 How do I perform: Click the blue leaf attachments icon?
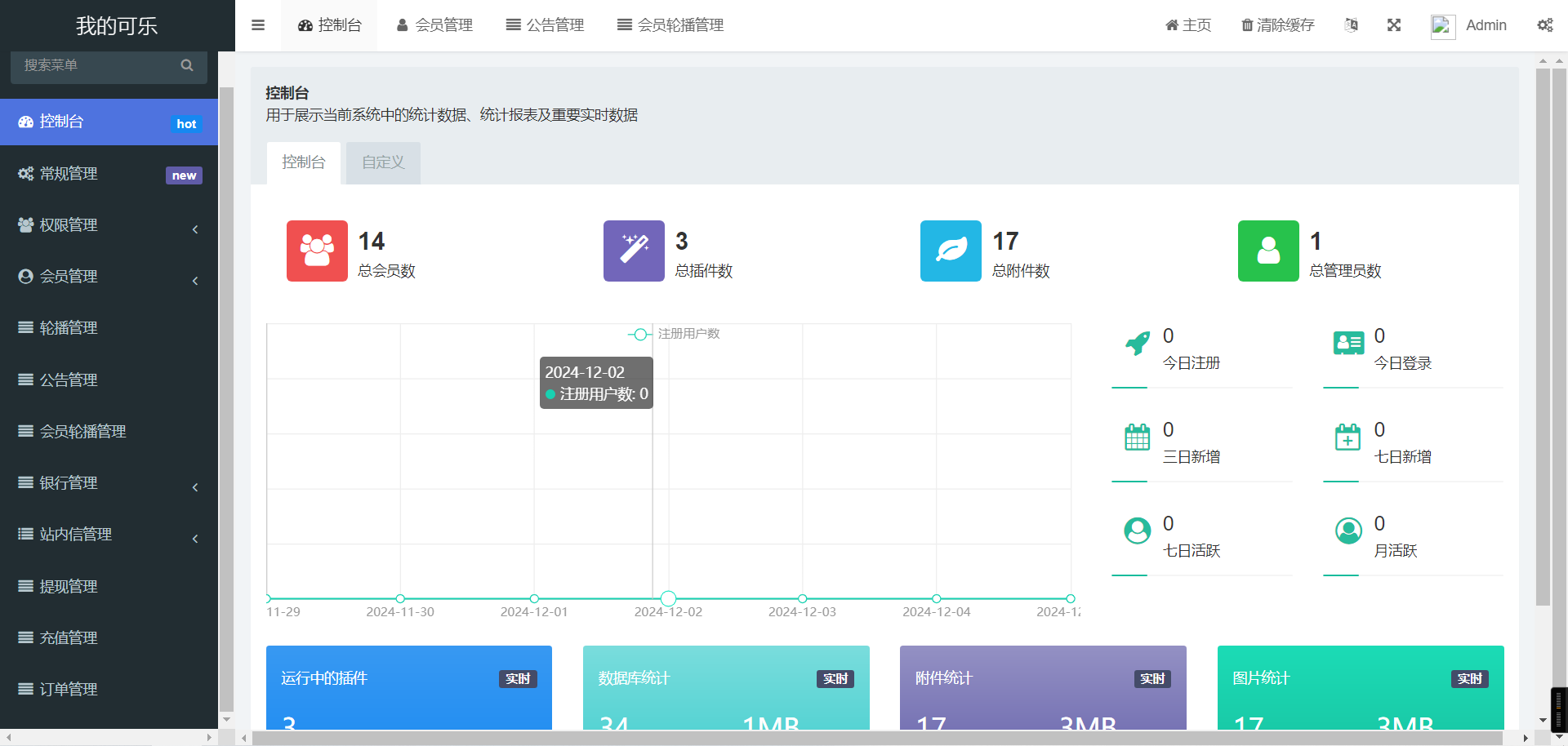point(951,251)
